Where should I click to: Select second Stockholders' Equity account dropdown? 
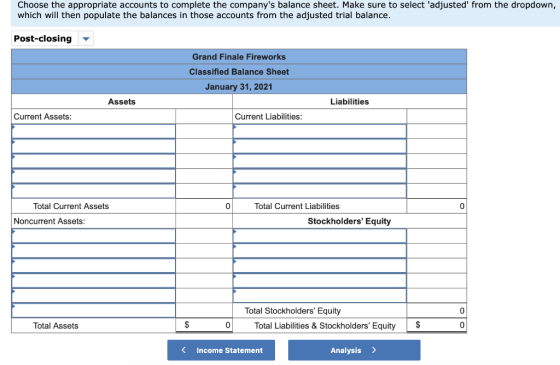(320, 251)
